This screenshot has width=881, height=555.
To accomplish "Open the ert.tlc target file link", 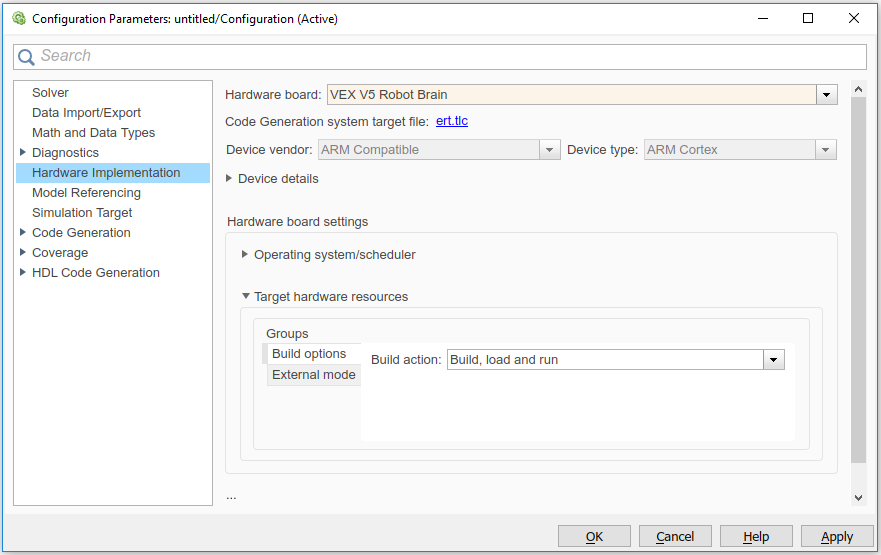I will pos(452,121).
